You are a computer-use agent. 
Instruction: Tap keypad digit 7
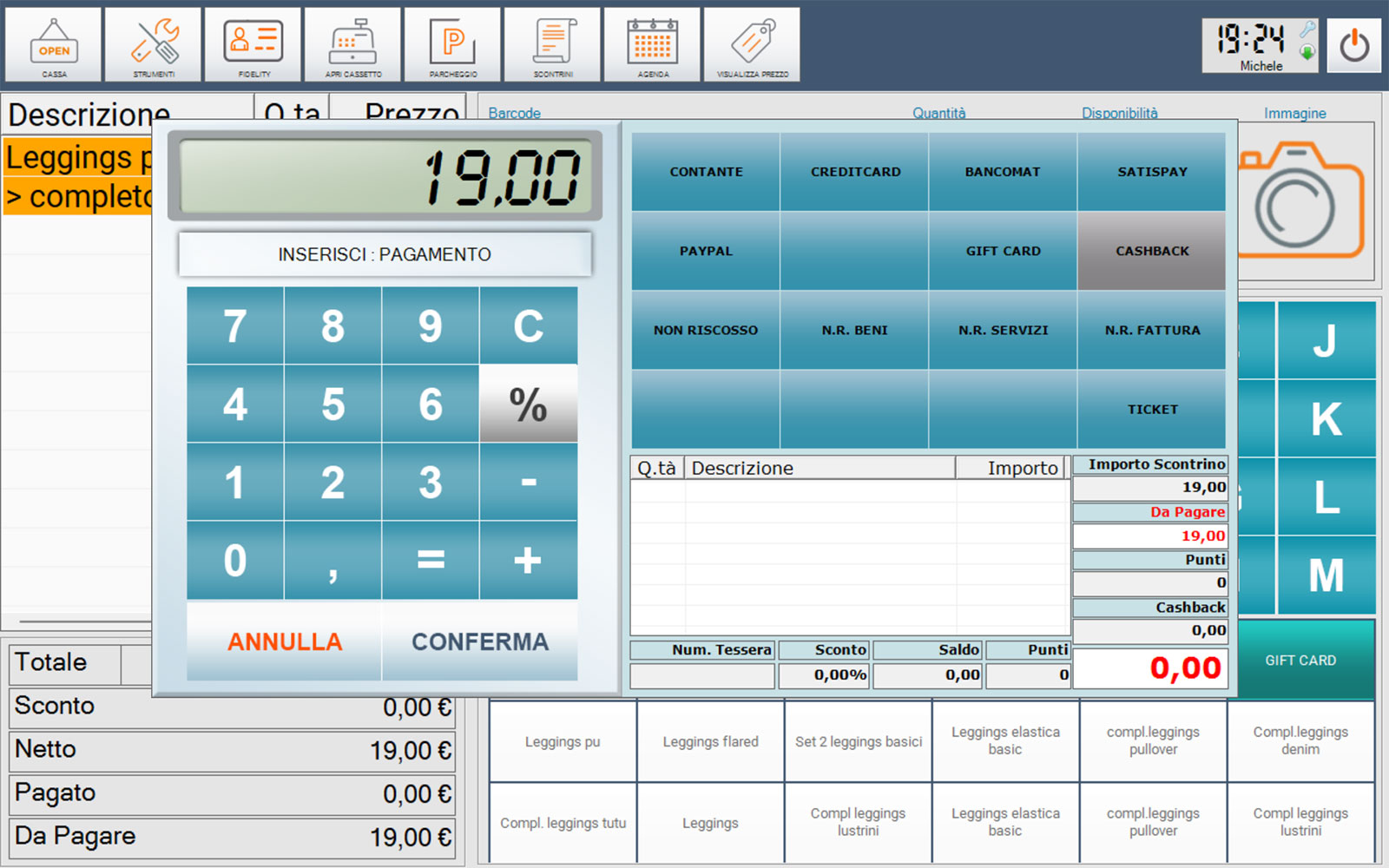pyautogui.click(x=235, y=325)
